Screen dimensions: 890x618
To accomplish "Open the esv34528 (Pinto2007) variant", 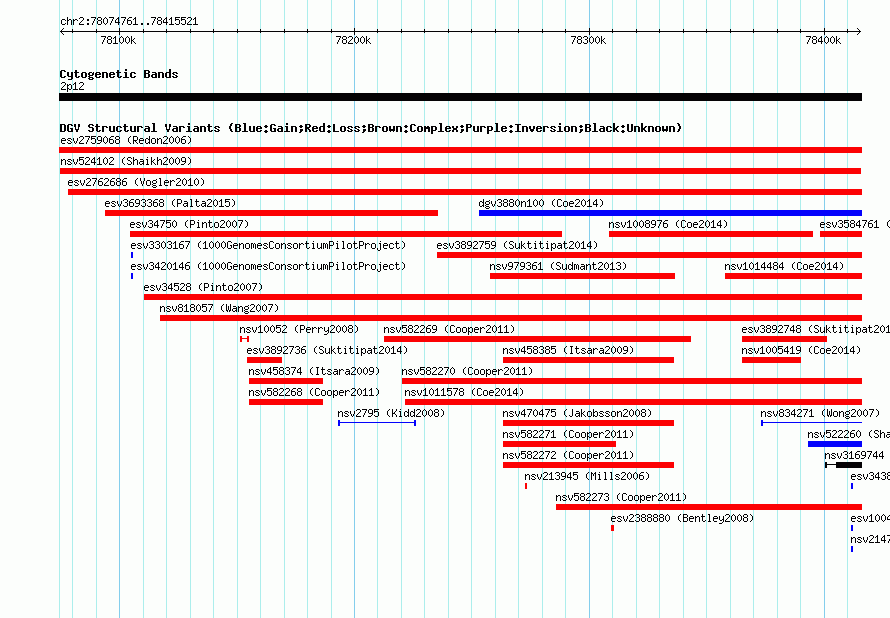I will (503, 297).
